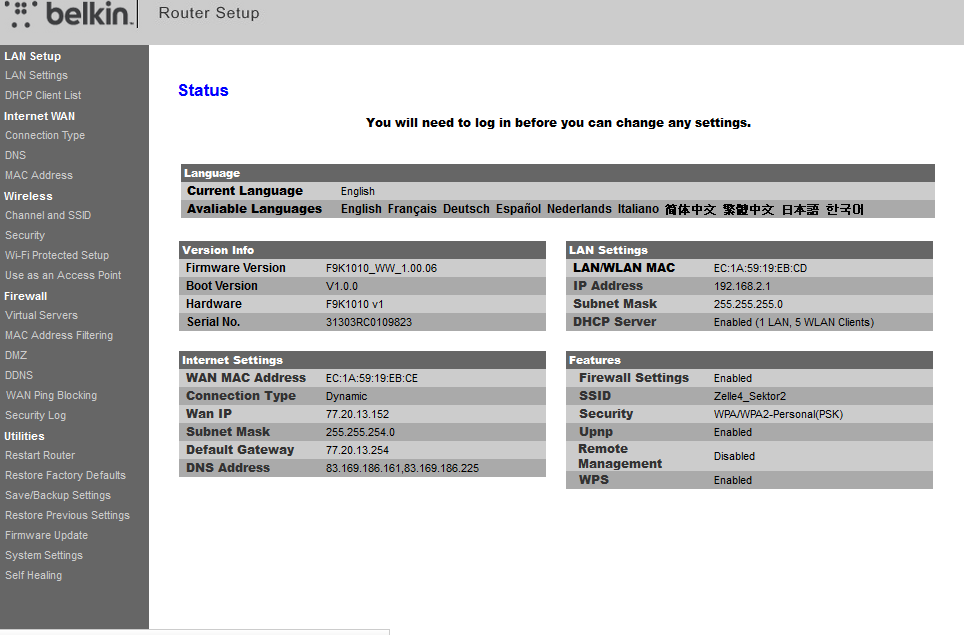Click the Firewall section header

point(25,296)
